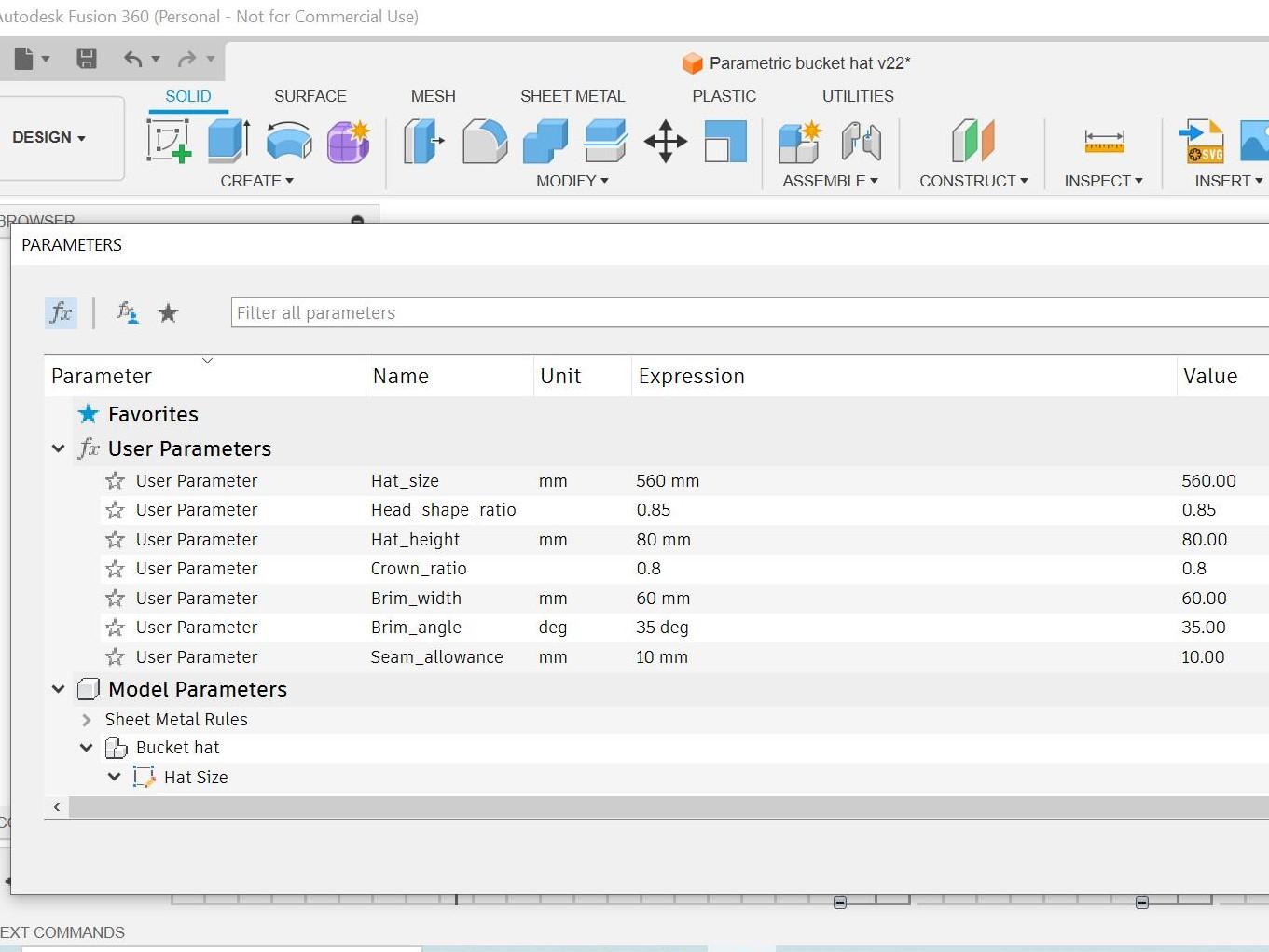Favorite the Head_shape_ratio parameter

115,510
